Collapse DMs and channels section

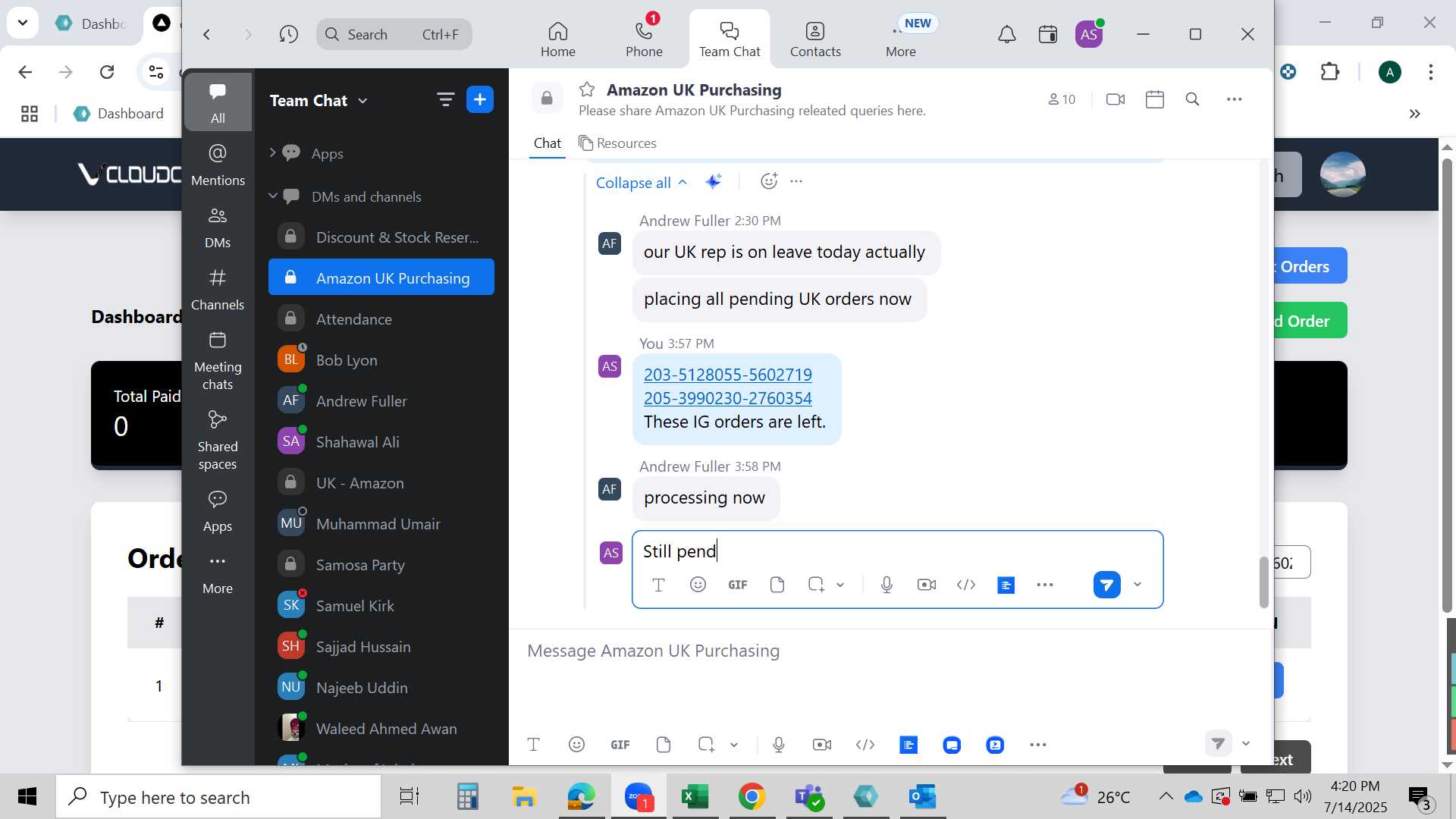click(x=272, y=196)
